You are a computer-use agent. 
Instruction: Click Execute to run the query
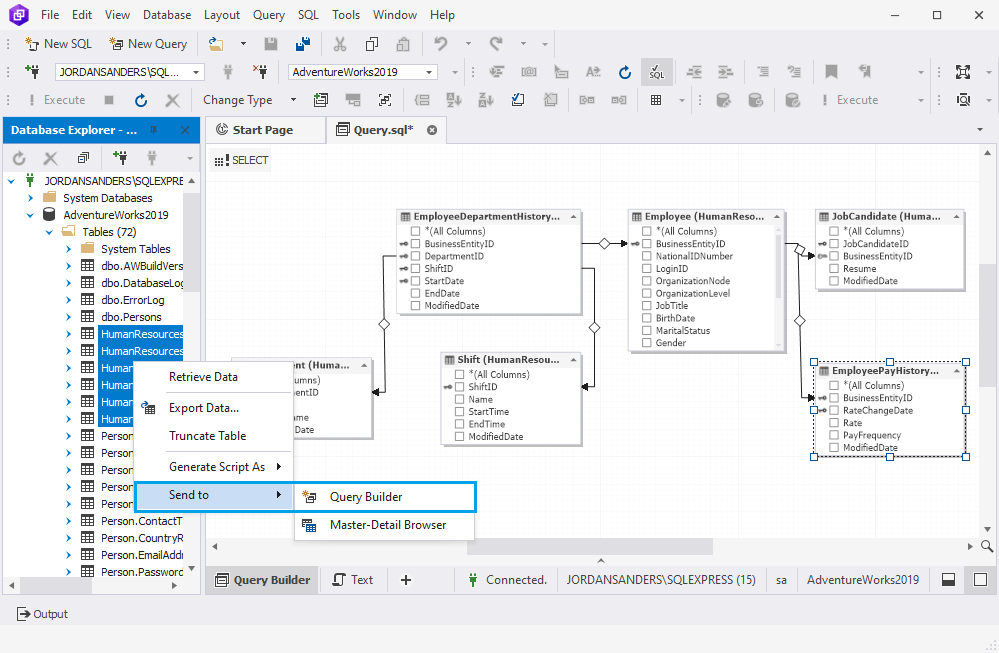(x=62, y=99)
